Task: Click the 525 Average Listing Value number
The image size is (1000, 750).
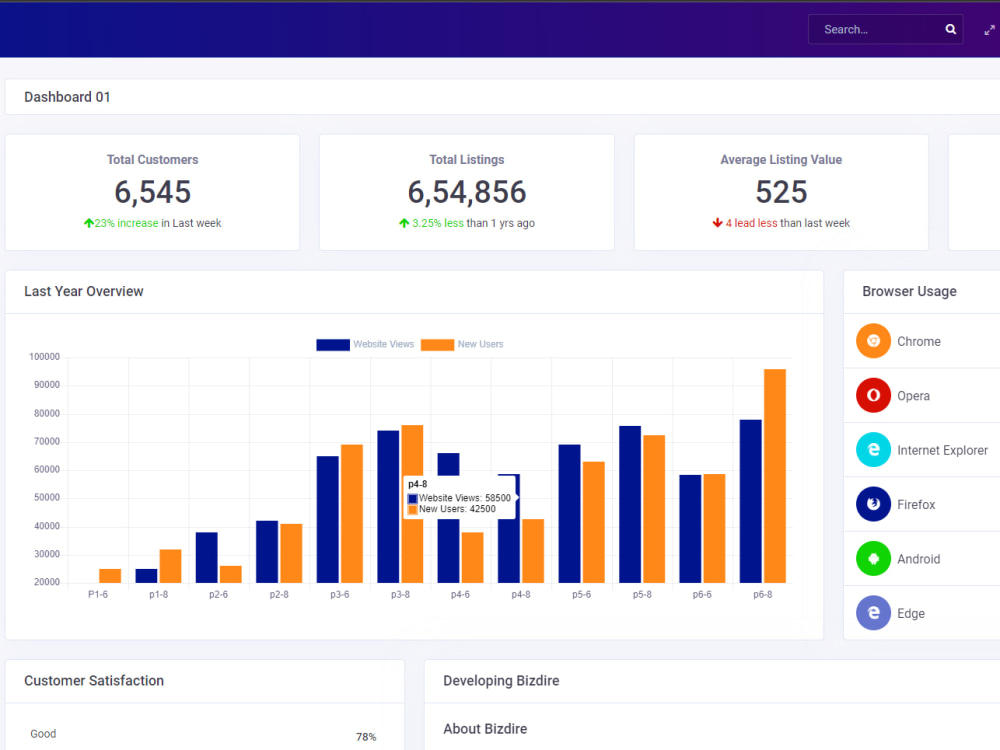Action: pos(781,192)
